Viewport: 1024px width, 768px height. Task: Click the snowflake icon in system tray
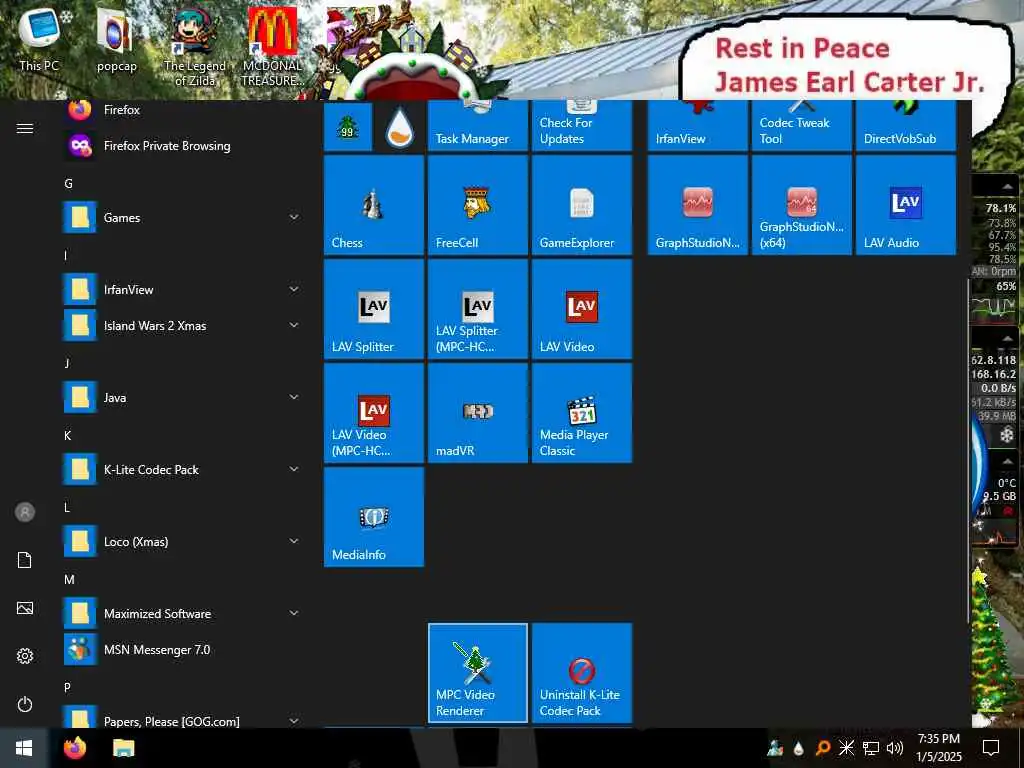coord(846,748)
